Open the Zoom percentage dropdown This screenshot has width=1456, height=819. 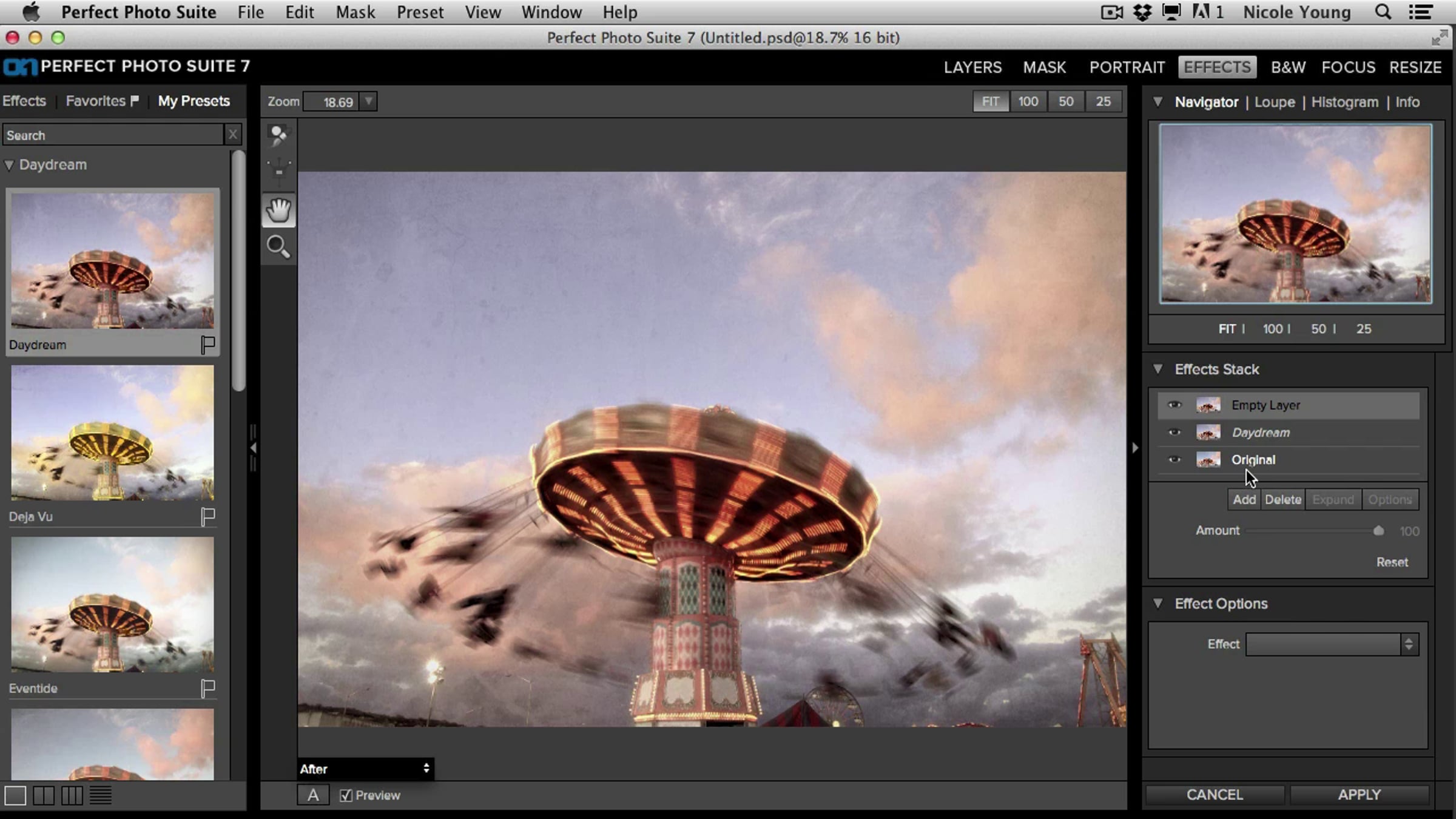[368, 101]
